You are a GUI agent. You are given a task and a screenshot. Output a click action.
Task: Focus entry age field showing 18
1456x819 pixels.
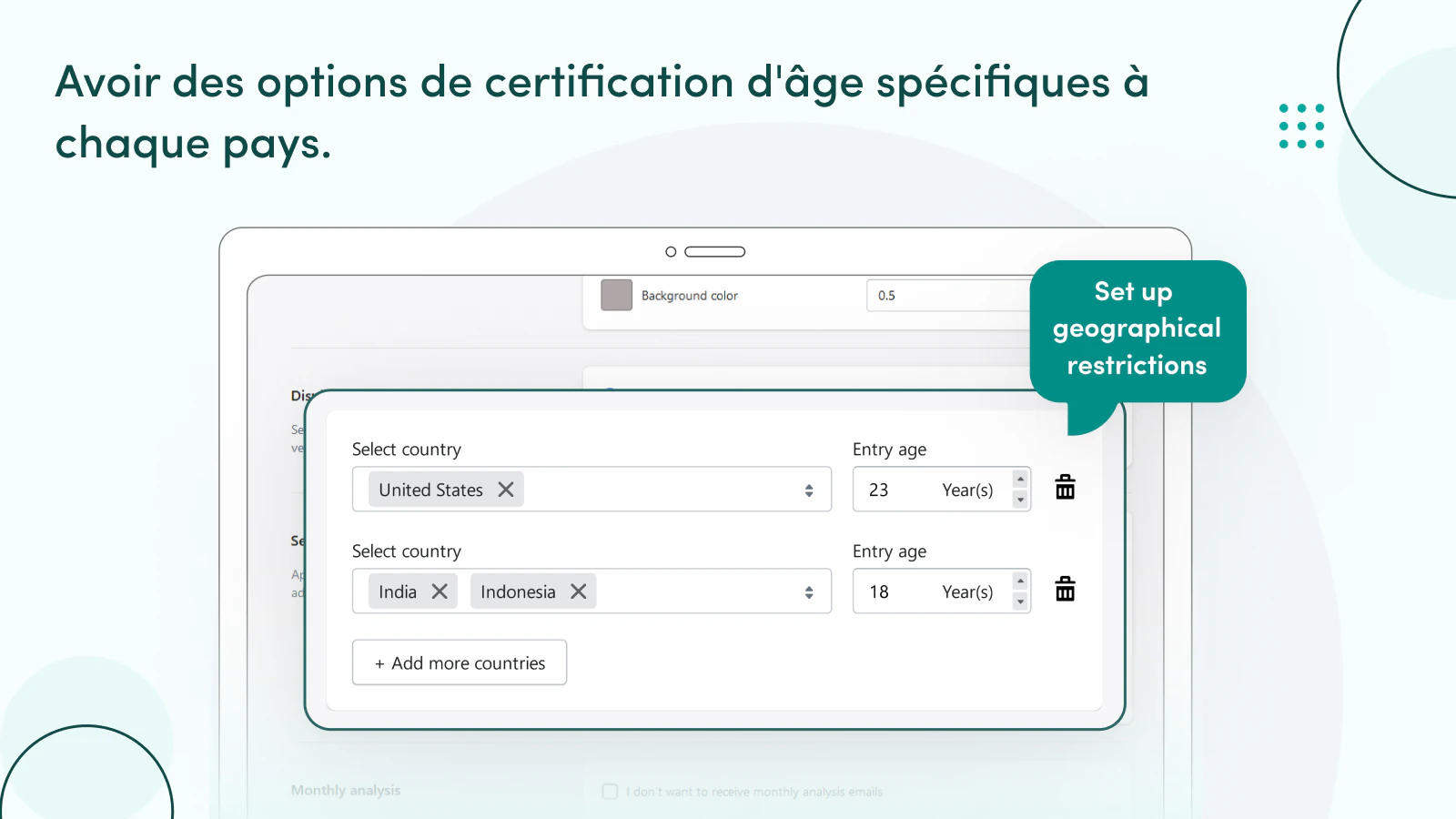pyautogui.click(x=941, y=591)
